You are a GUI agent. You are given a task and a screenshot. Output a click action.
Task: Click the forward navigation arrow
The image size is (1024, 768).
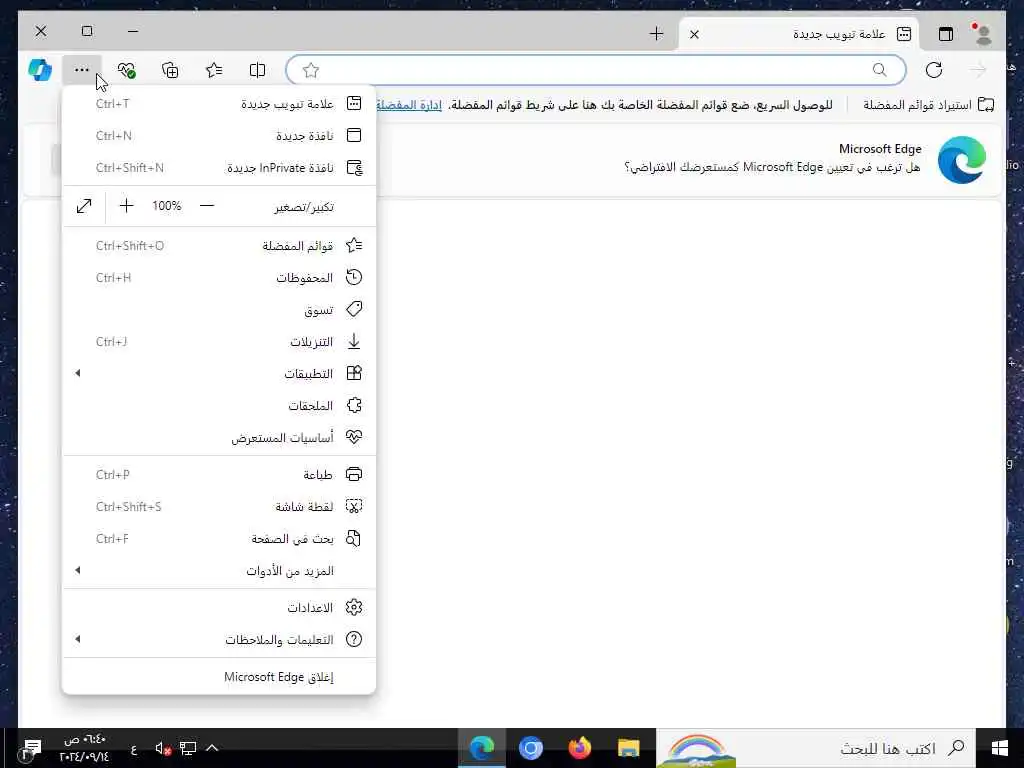tap(978, 70)
